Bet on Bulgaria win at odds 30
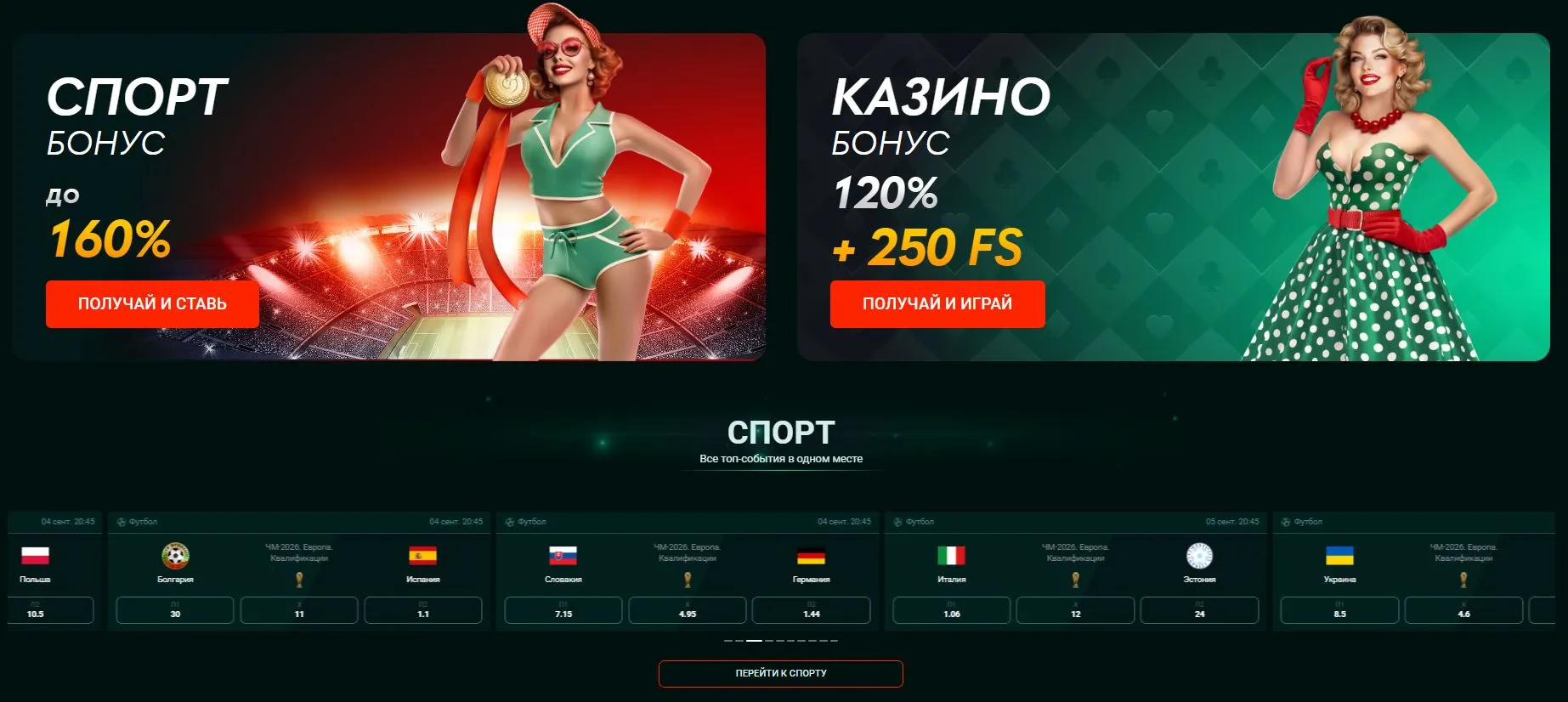The height and width of the screenshot is (702, 1568). pos(175,610)
